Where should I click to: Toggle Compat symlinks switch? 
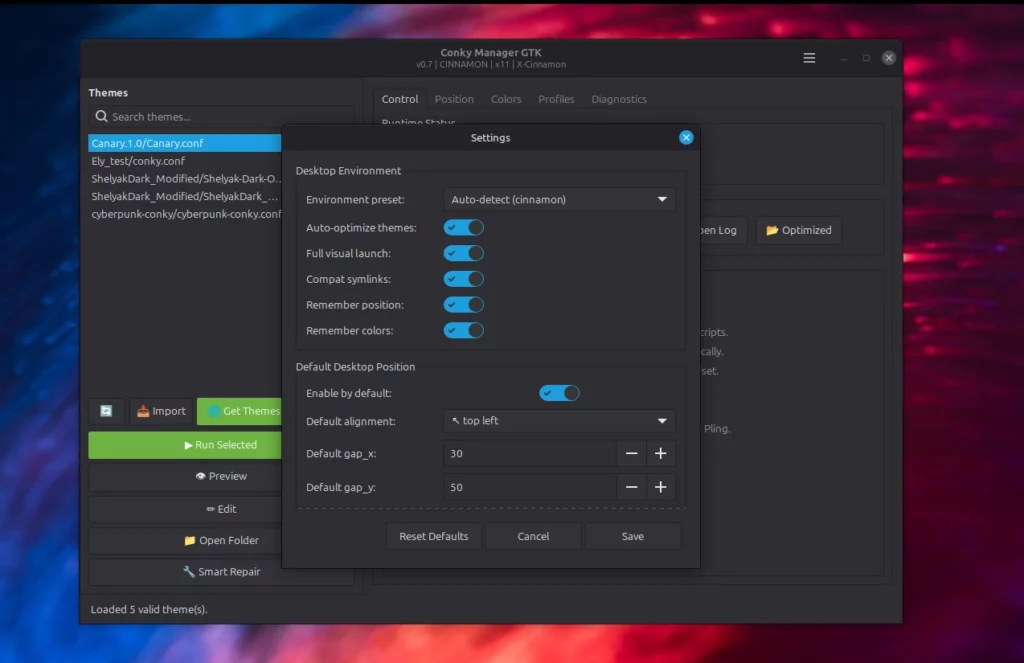click(x=464, y=279)
